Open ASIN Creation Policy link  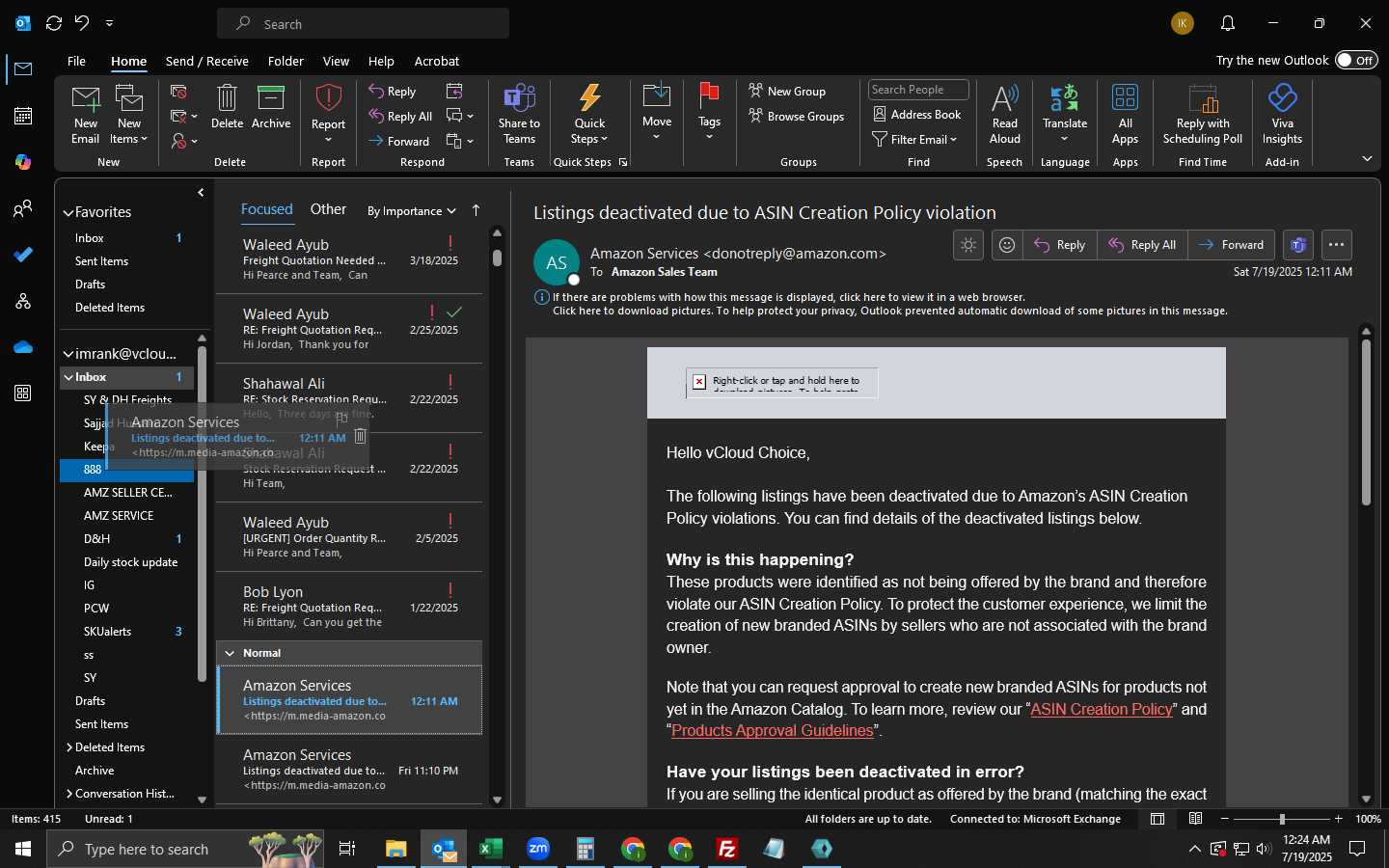click(x=1102, y=709)
